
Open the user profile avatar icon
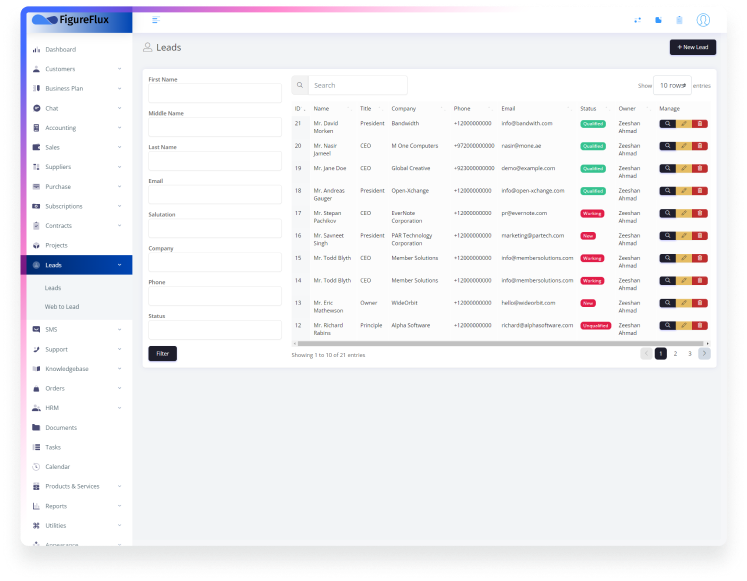click(x=703, y=20)
